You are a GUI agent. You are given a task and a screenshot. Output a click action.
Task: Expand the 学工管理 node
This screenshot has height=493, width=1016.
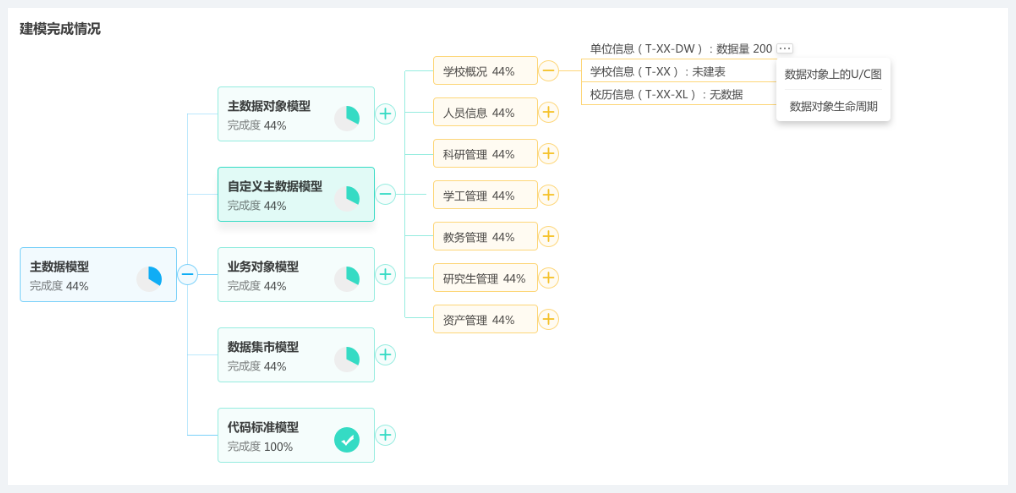pos(549,195)
